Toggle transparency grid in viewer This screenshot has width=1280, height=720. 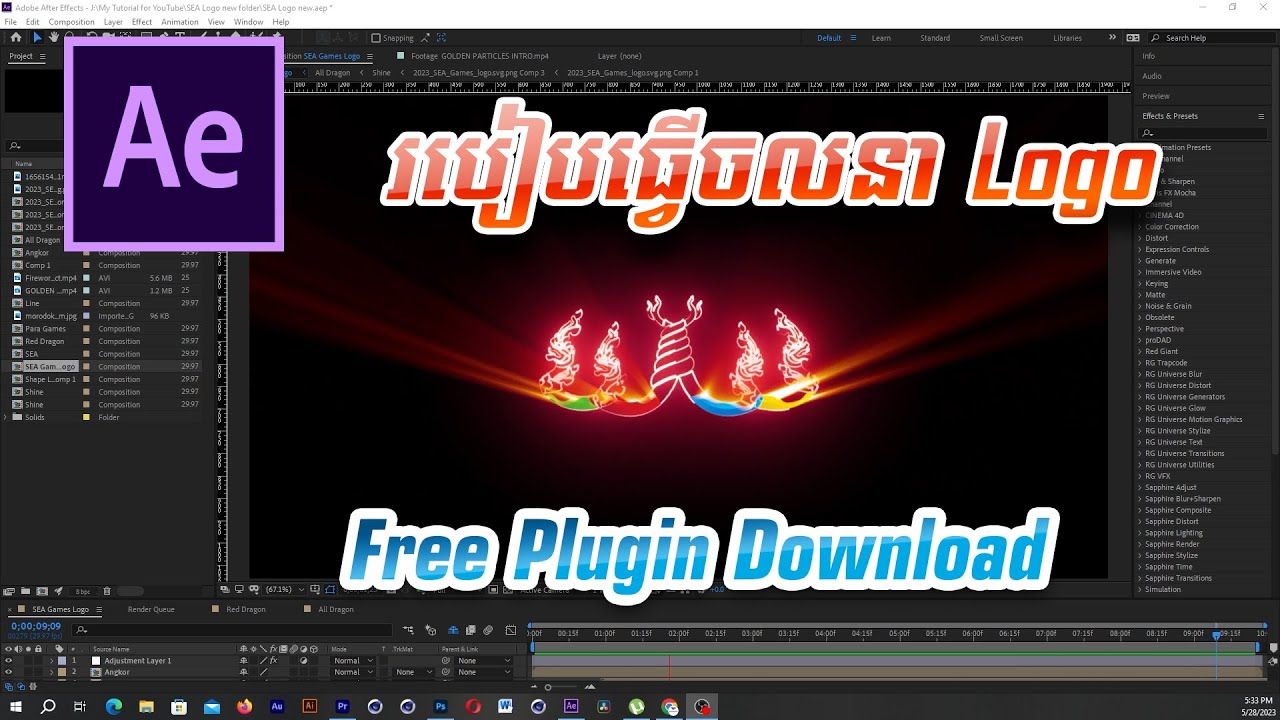(508, 590)
